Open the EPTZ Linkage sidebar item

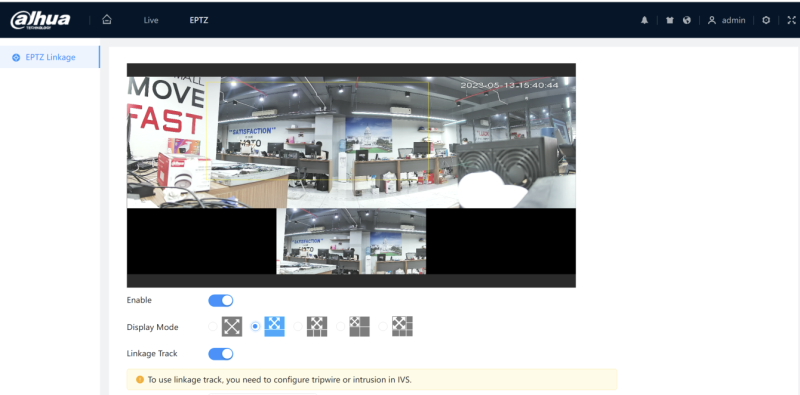pyautogui.click(x=50, y=57)
